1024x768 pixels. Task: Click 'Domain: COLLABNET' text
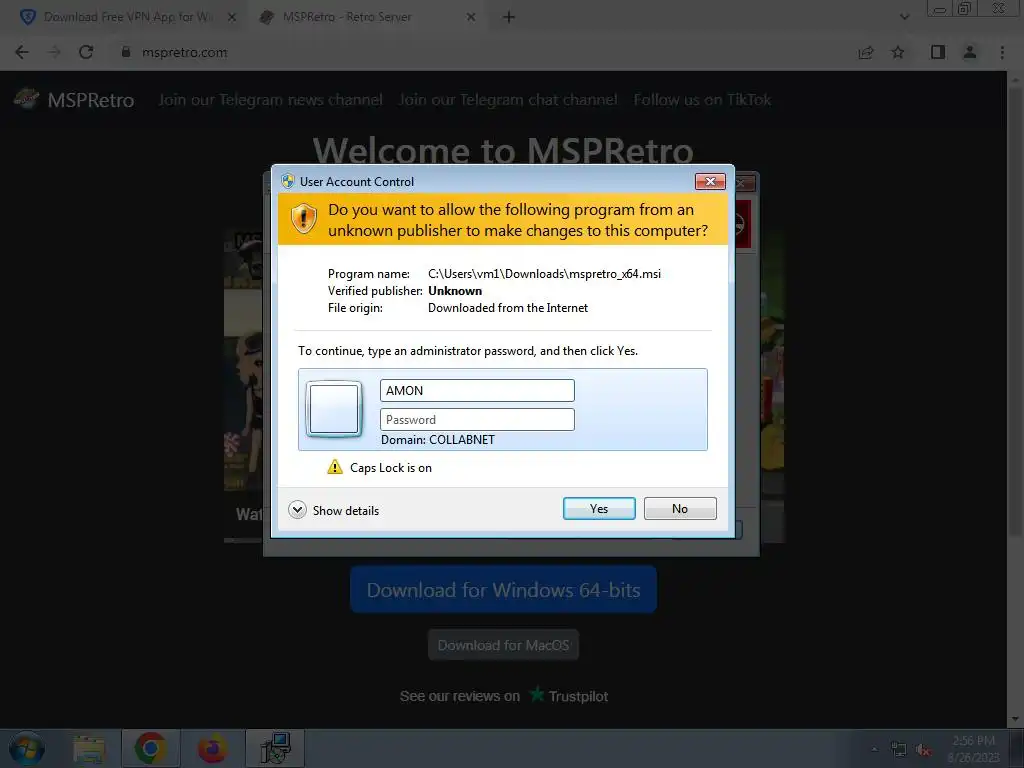[x=438, y=440]
